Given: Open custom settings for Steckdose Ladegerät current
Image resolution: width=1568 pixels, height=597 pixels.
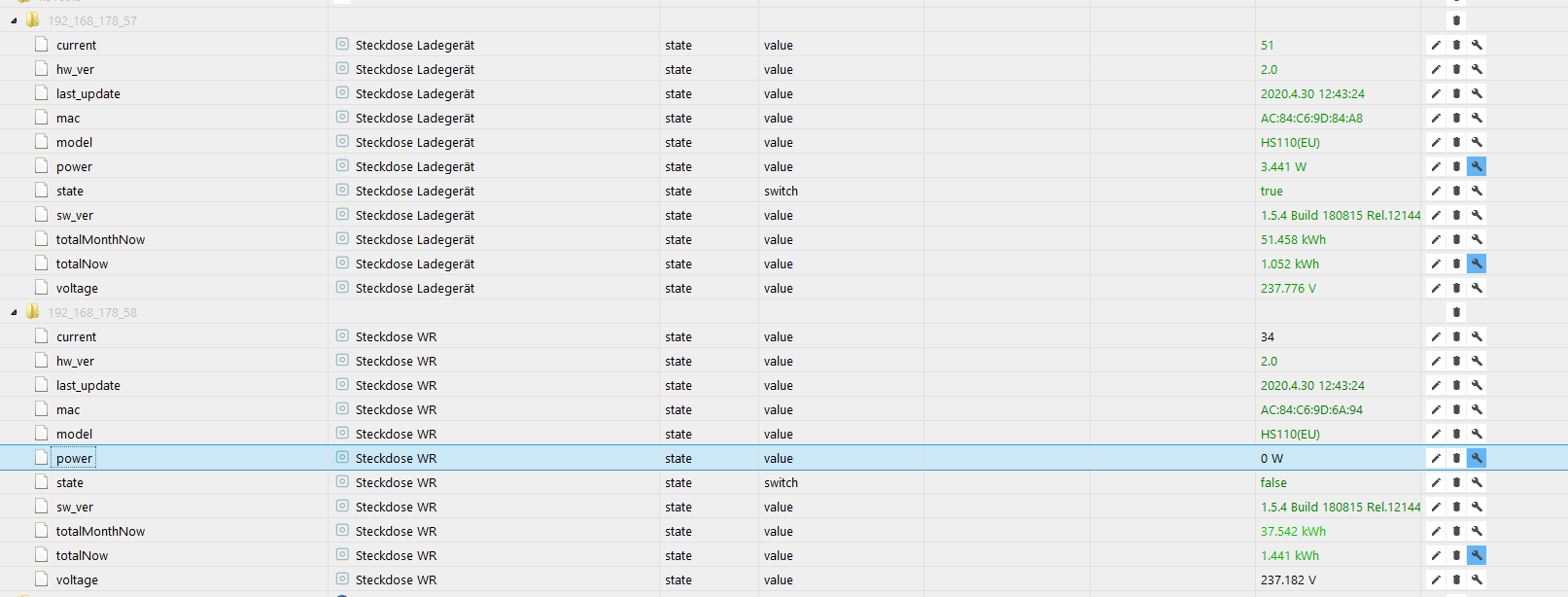Looking at the screenshot, I should 1477,45.
